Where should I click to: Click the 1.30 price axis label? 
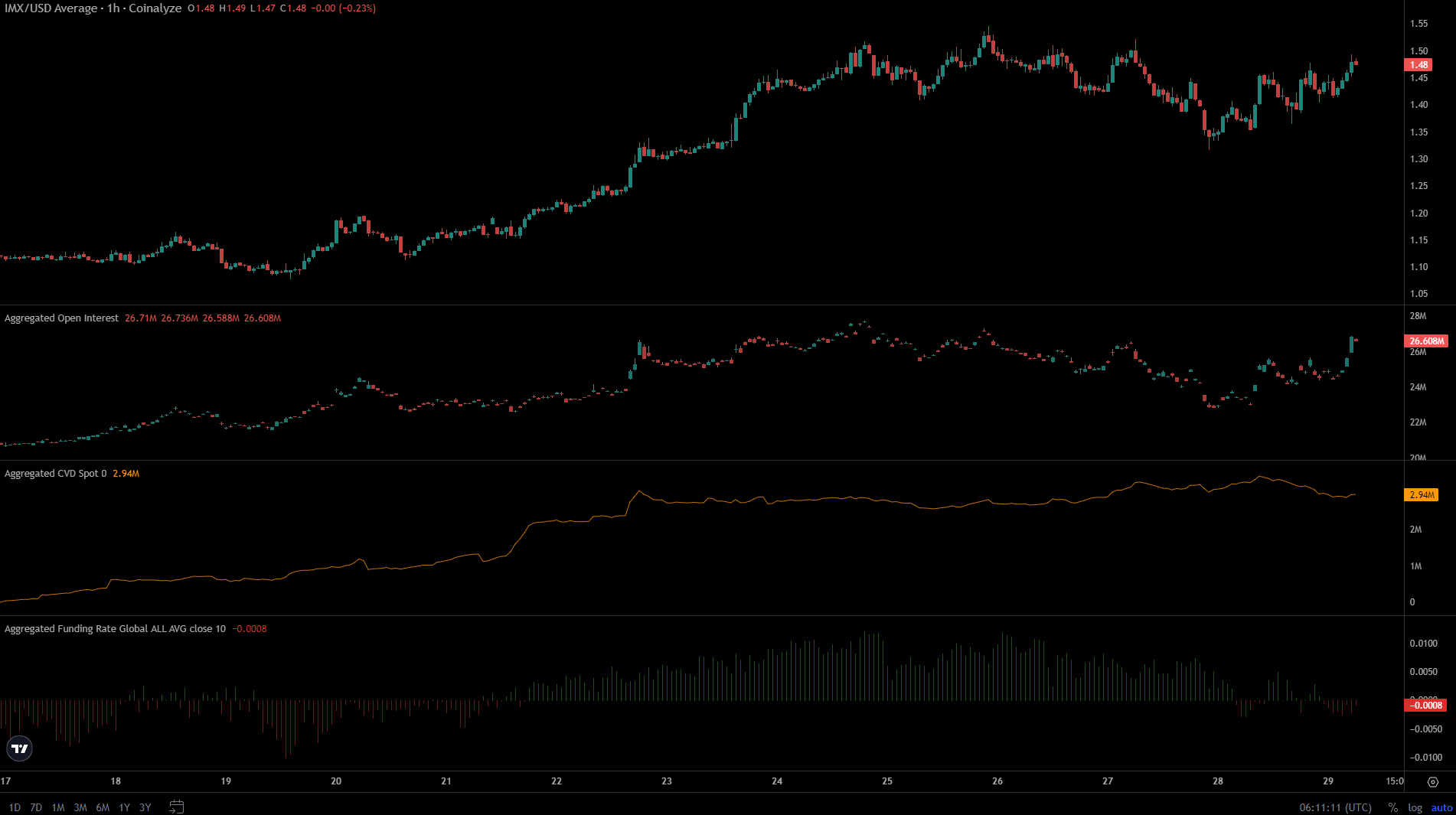(x=1418, y=159)
